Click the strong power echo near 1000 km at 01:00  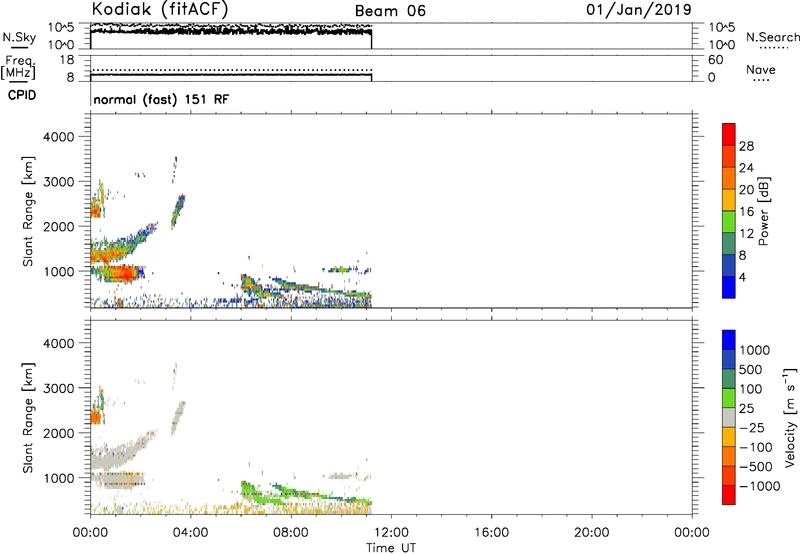(121, 274)
